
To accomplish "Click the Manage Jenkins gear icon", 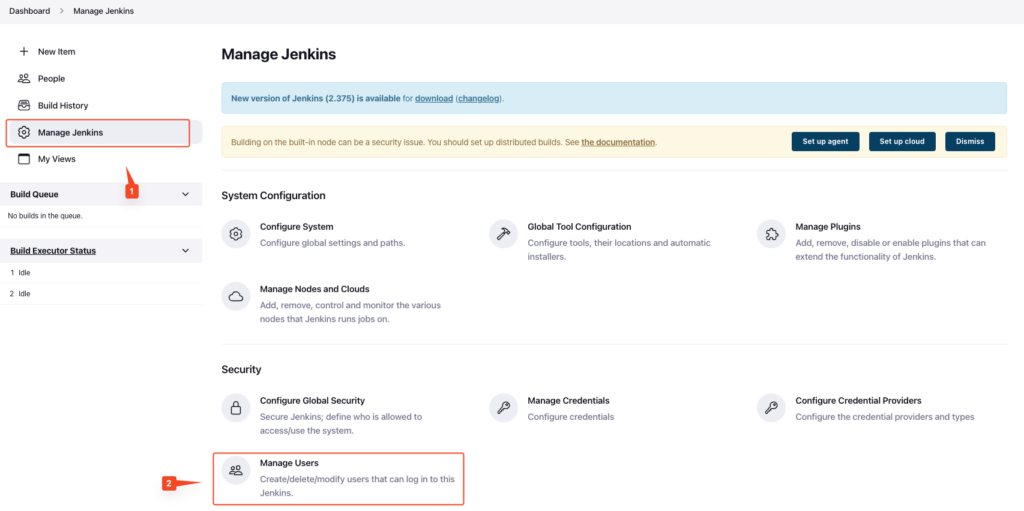I will (x=24, y=133).
